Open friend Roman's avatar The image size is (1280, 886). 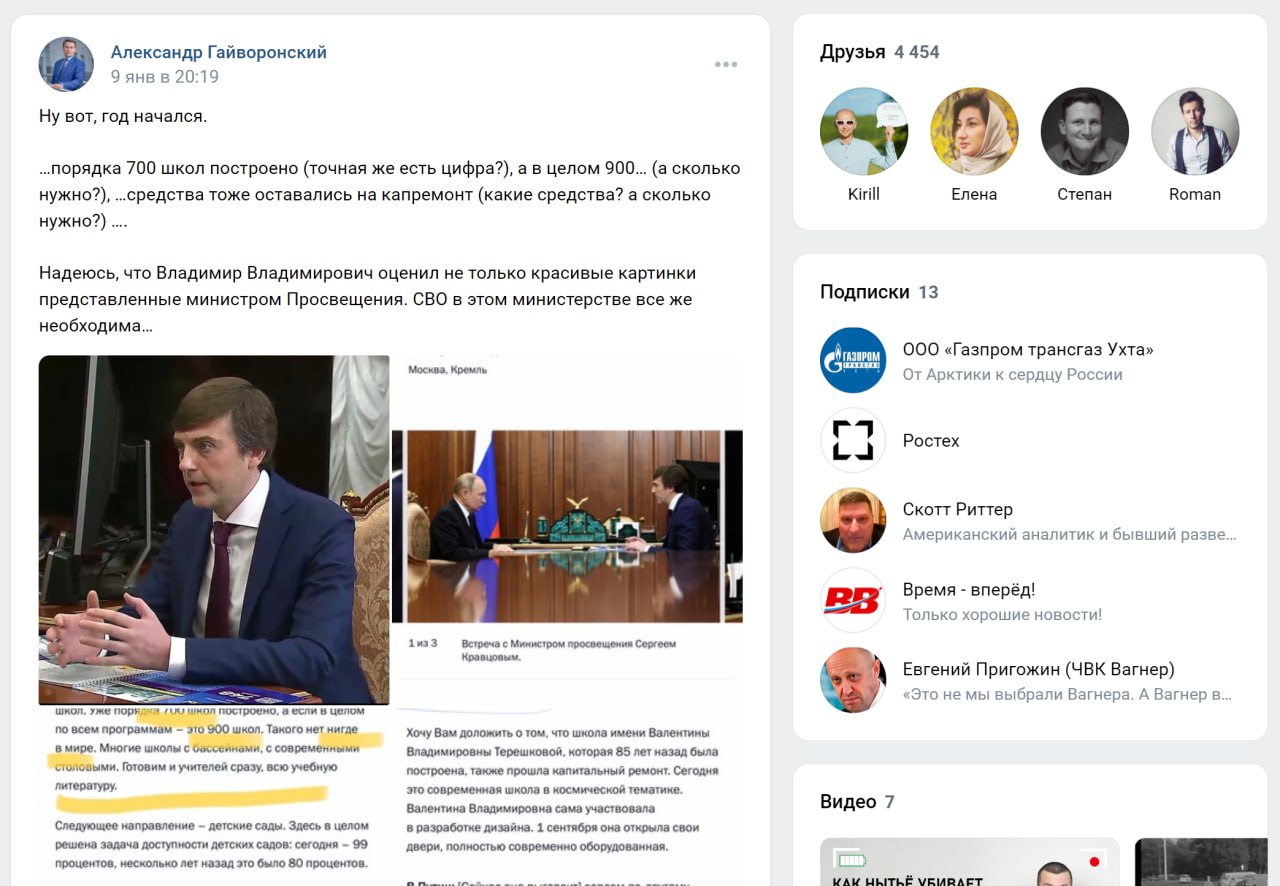pyautogui.click(x=1195, y=131)
